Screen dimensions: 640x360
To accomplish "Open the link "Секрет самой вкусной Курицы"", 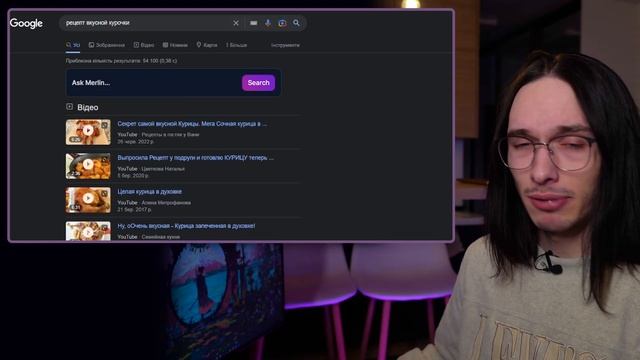I will point(192,124).
